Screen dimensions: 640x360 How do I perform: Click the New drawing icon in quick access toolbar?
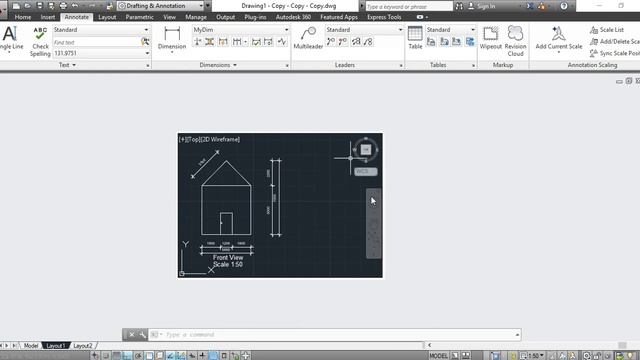pyautogui.click(x=16, y=6)
